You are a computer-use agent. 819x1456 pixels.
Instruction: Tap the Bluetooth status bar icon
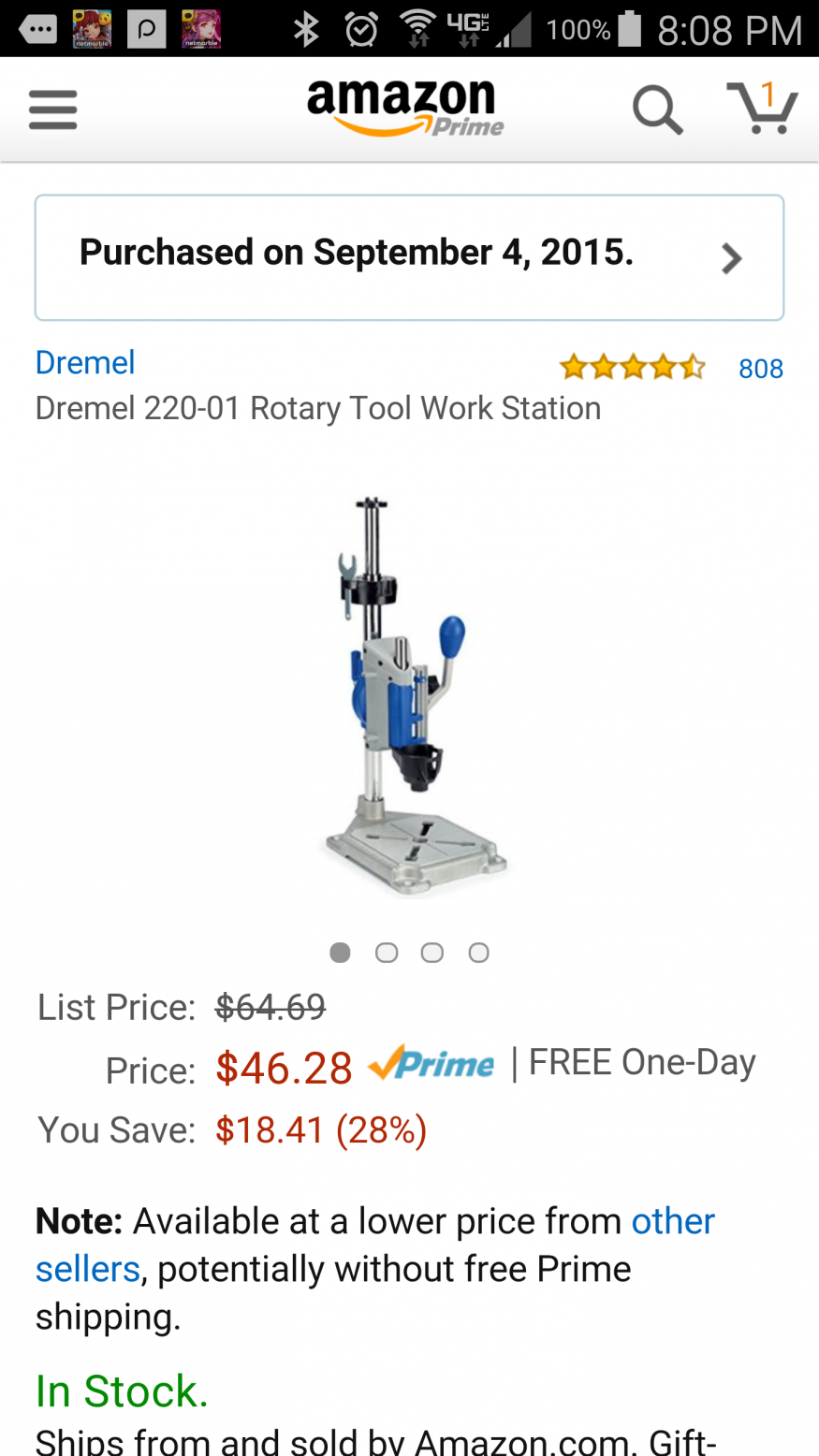(306, 29)
